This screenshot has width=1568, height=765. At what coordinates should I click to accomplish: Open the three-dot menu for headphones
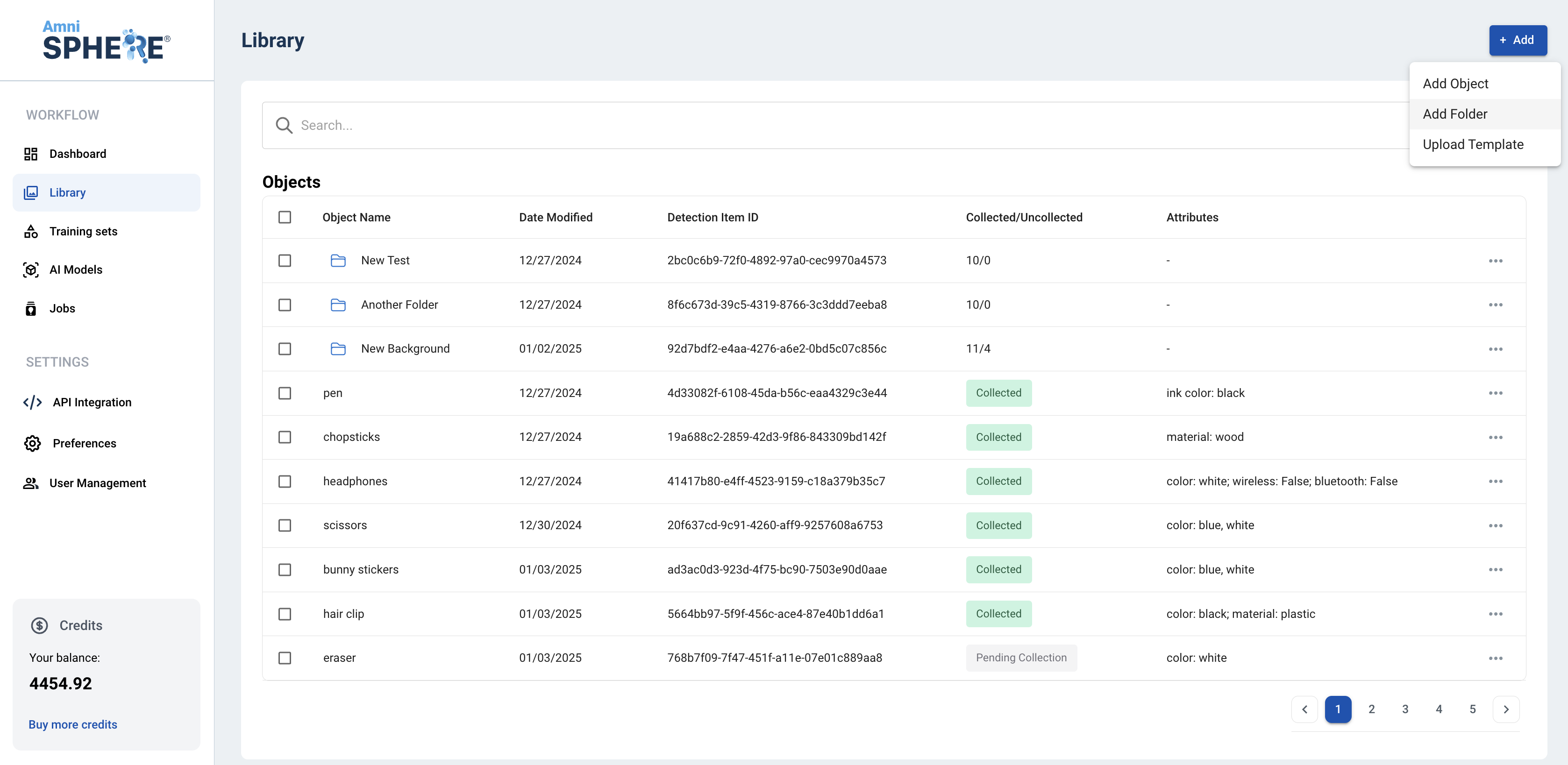pos(1495,482)
